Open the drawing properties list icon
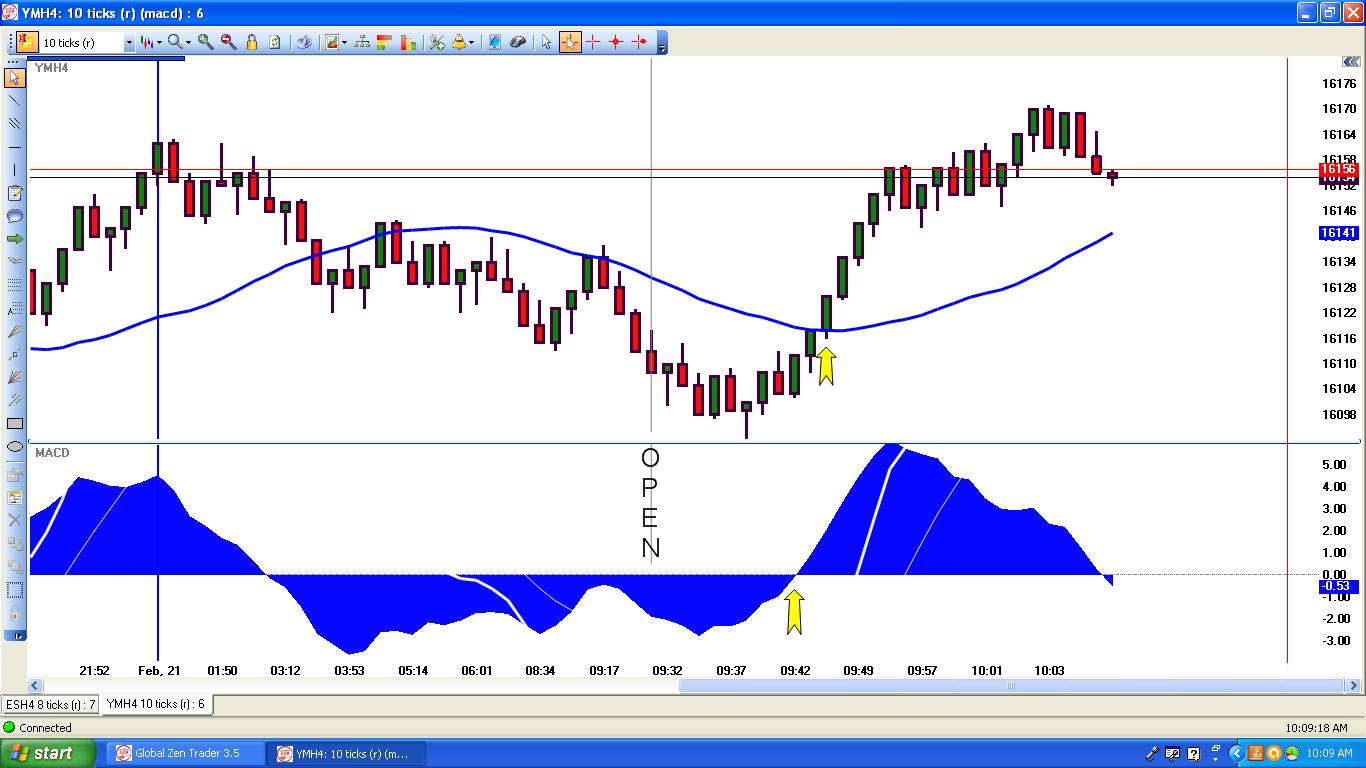Image resolution: width=1366 pixels, height=768 pixels. coord(14,497)
